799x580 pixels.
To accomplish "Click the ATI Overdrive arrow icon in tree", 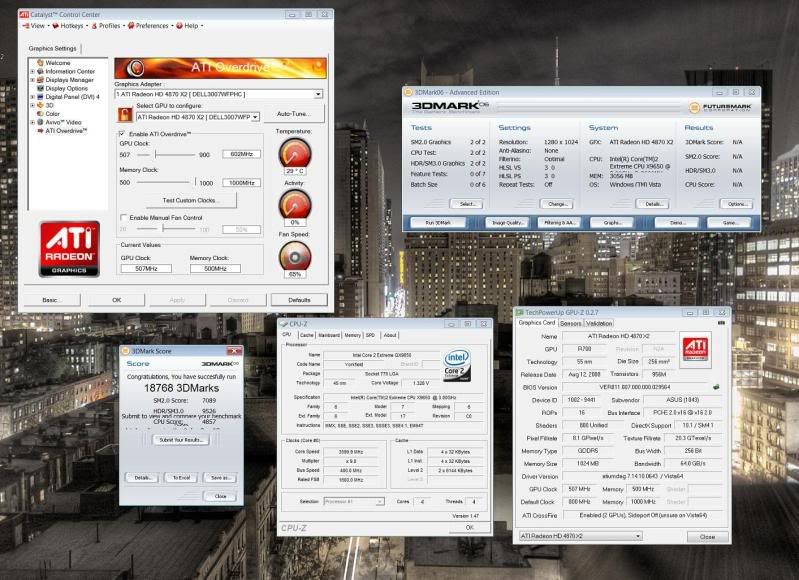I will pos(40,131).
